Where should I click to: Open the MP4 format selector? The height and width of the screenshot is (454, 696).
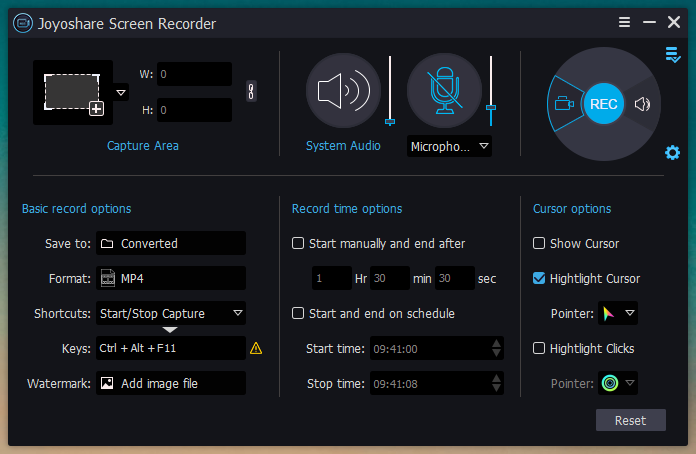coord(171,278)
